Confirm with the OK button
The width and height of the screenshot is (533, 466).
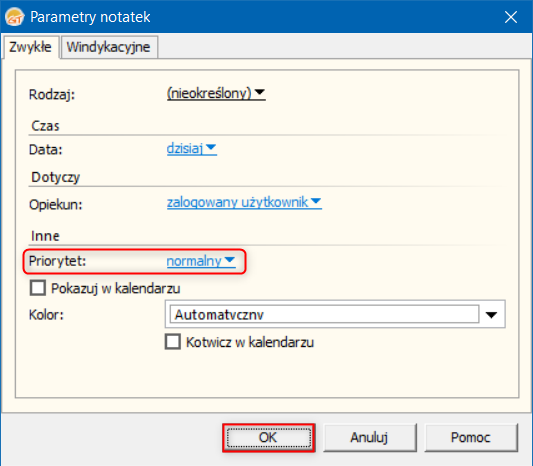coord(269,437)
